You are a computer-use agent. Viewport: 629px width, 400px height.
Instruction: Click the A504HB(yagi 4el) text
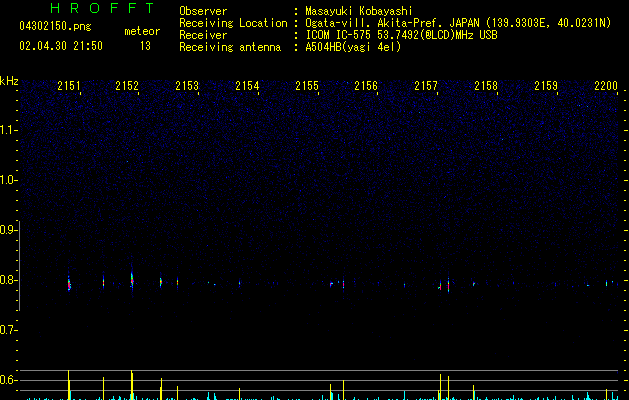pos(353,47)
